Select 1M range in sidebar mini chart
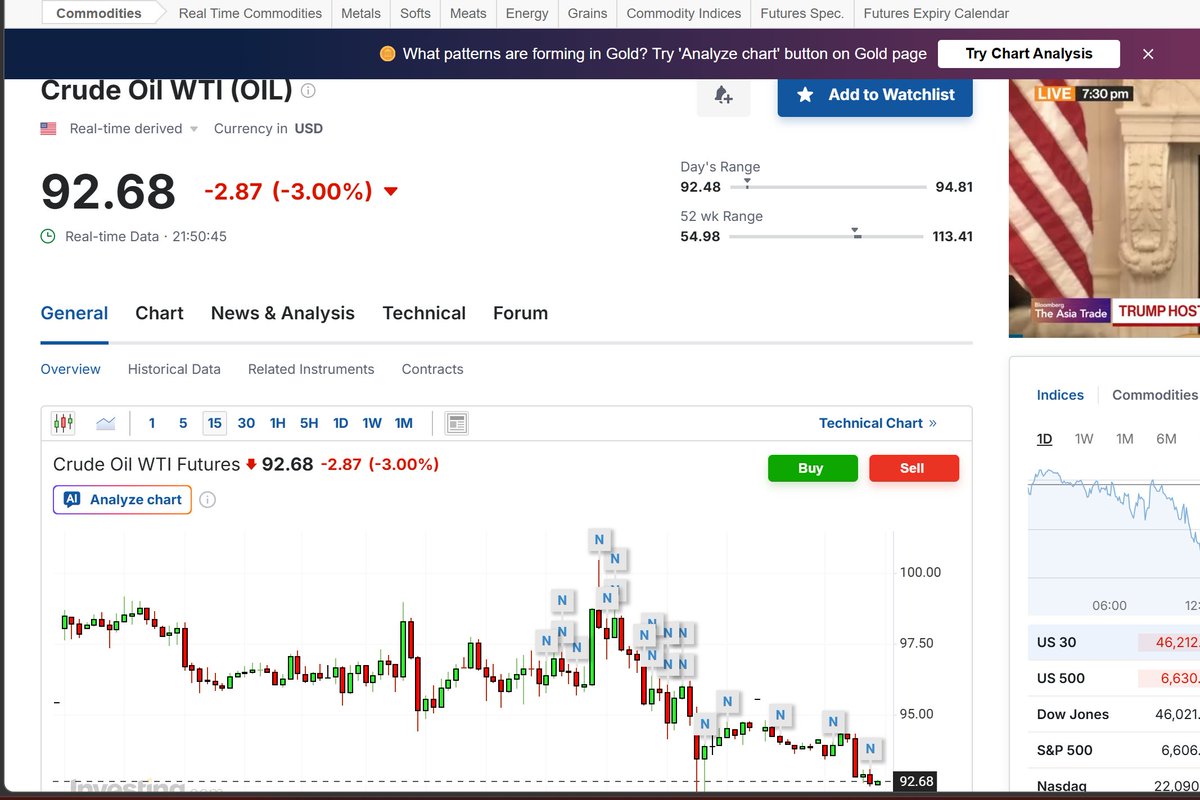1200x800 pixels. tap(1125, 439)
